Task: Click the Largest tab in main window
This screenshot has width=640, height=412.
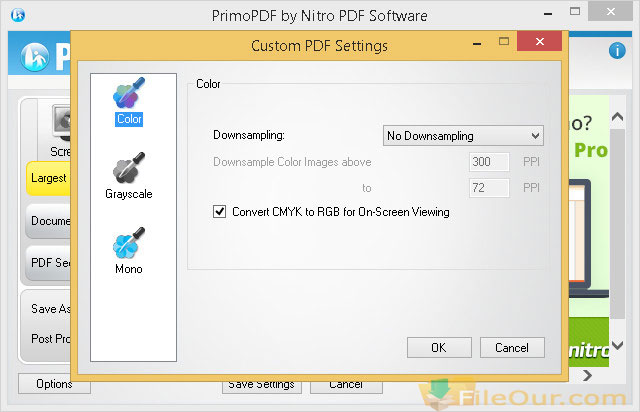Action: click(46, 178)
